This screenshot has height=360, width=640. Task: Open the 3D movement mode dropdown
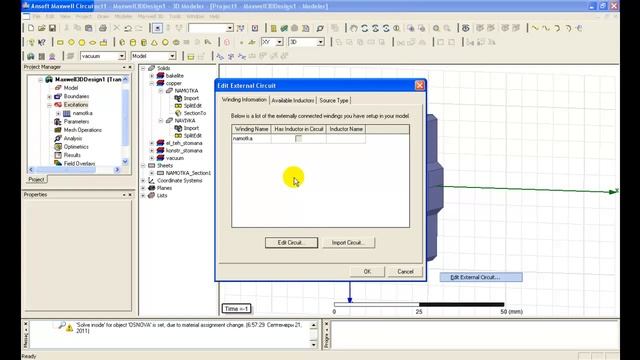click(x=320, y=42)
